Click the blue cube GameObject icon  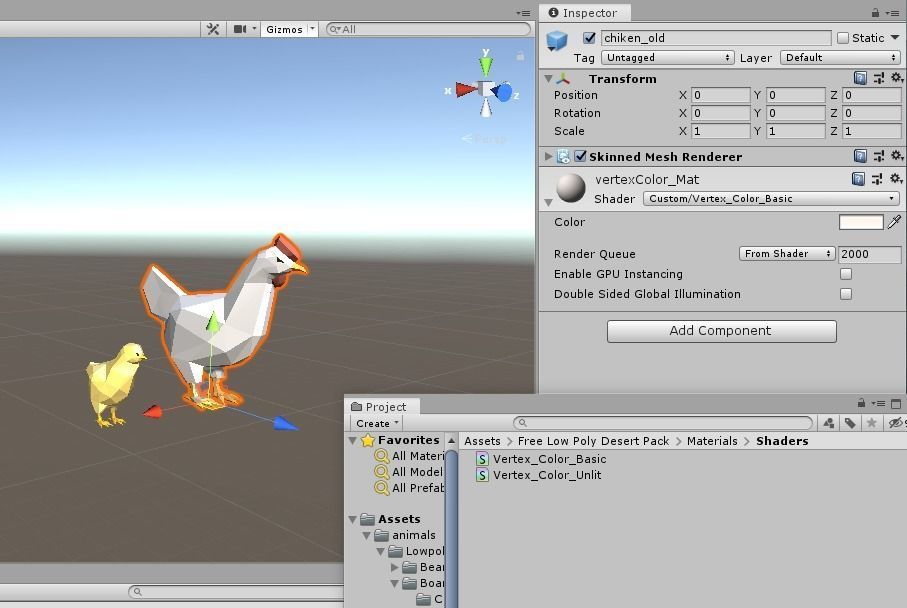click(x=557, y=40)
